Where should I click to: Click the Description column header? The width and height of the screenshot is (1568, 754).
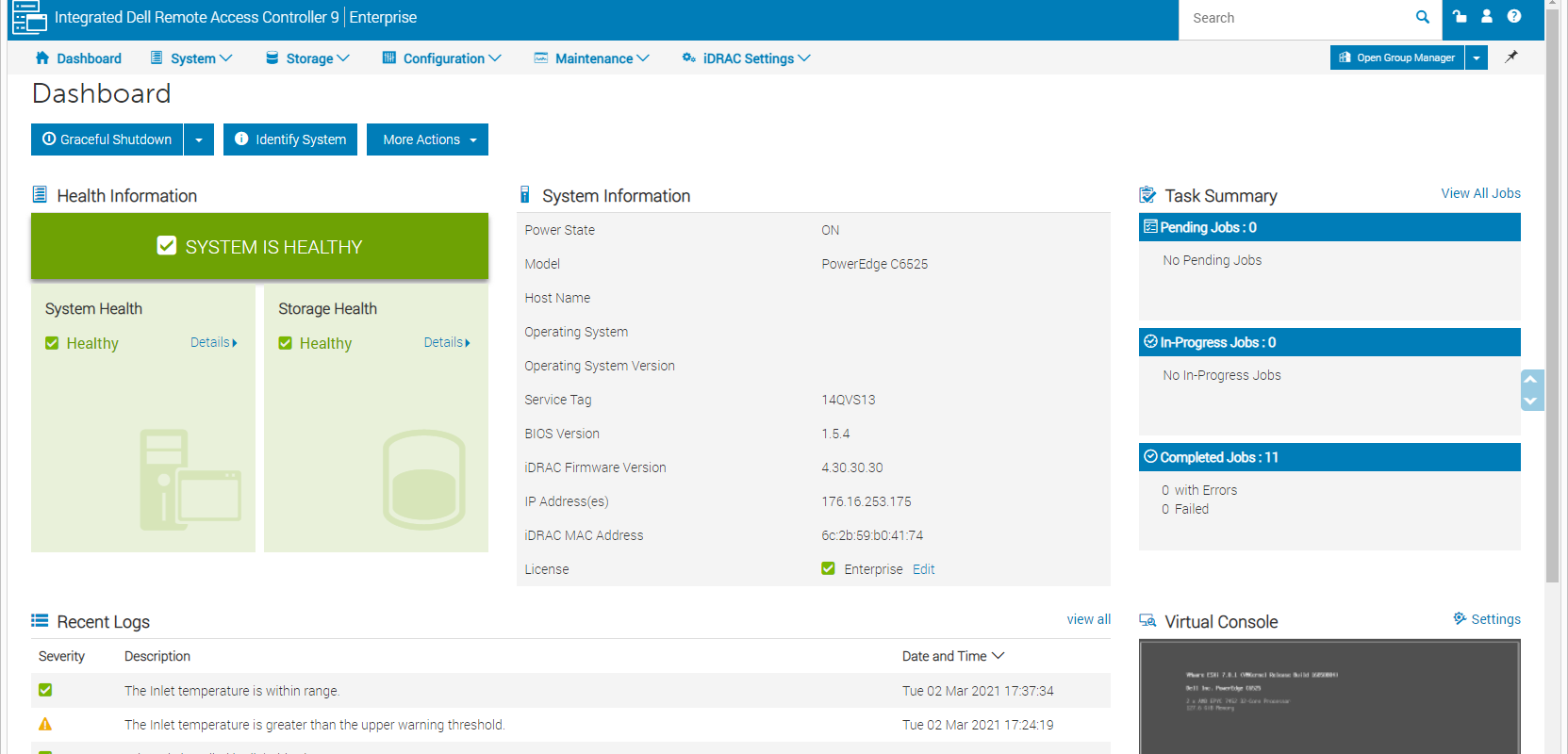(157, 656)
